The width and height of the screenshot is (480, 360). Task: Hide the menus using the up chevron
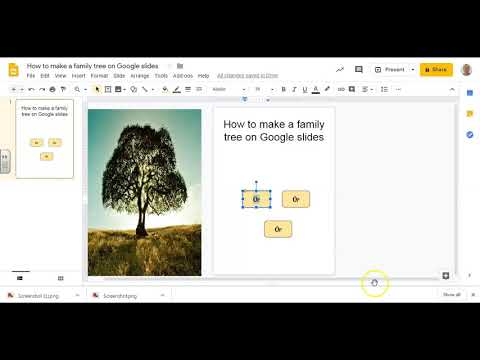tap(452, 89)
